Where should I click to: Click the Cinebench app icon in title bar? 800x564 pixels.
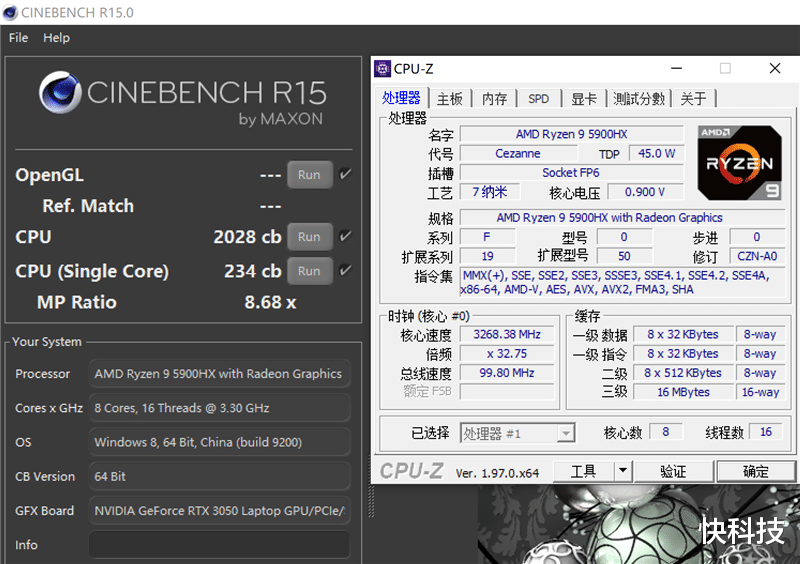[10, 12]
